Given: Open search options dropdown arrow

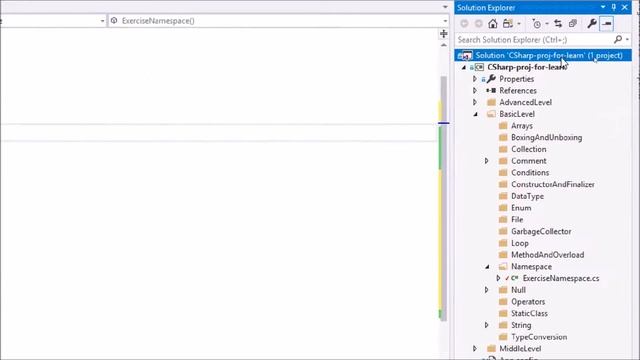Looking at the screenshot, I should coord(627,40).
